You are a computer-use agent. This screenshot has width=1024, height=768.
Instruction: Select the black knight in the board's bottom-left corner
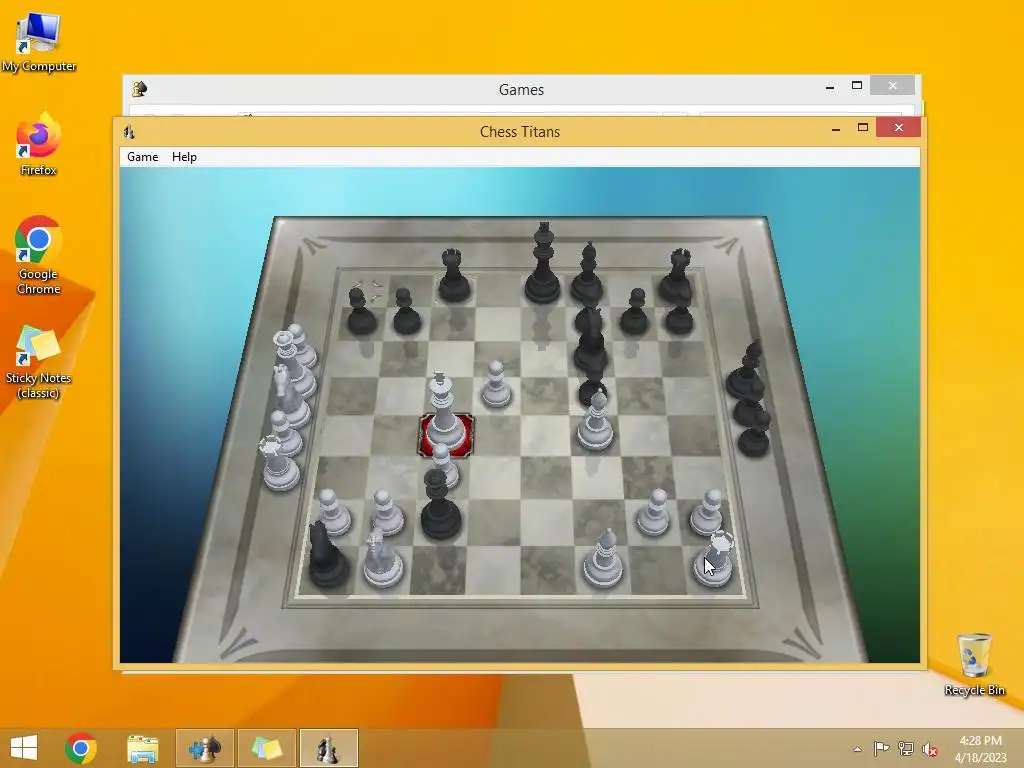click(x=326, y=554)
